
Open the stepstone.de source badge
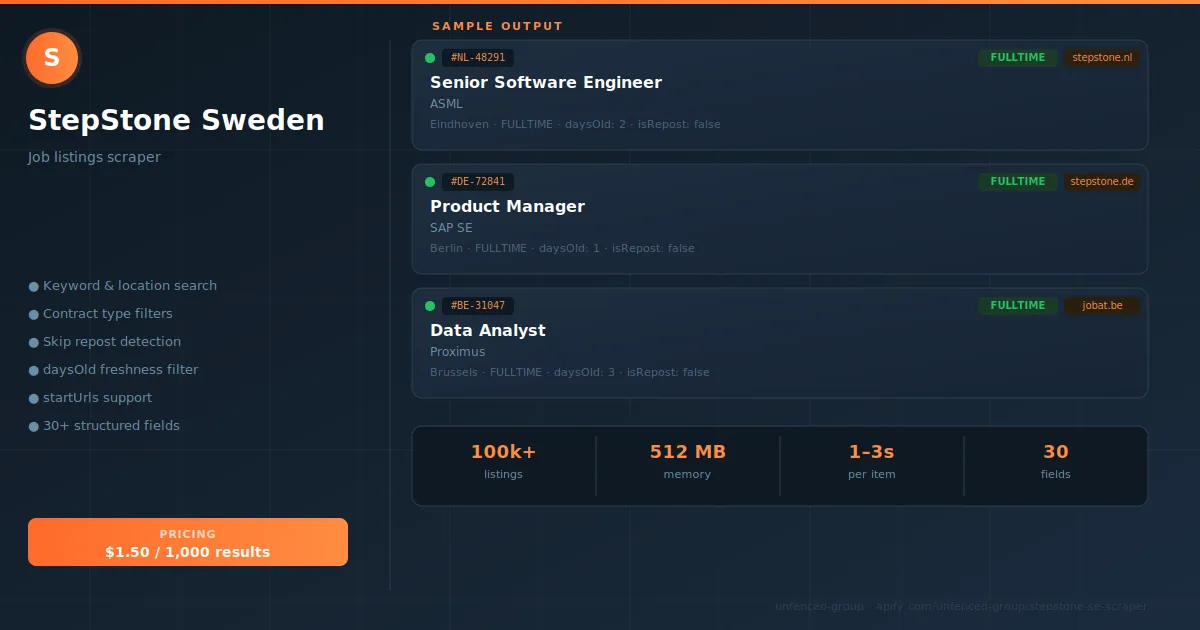pos(1102,182)
